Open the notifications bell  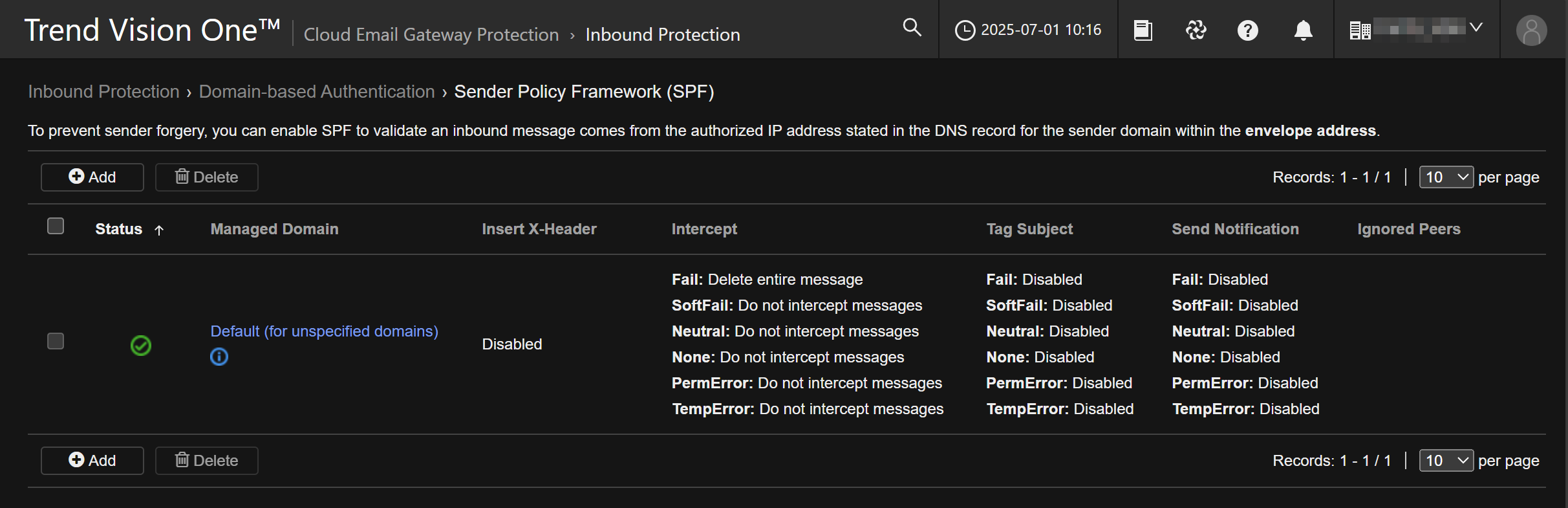tap(1303, 30)
